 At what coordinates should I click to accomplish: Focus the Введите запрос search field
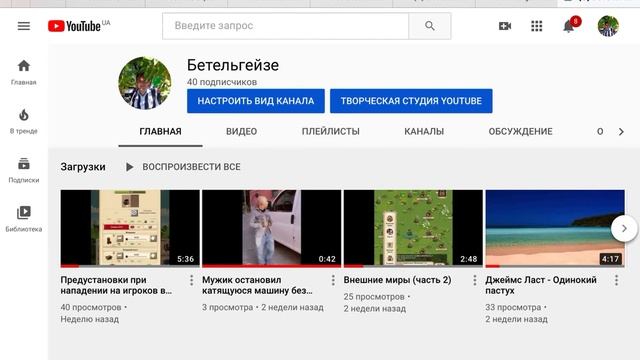click(x=286, y=26)
